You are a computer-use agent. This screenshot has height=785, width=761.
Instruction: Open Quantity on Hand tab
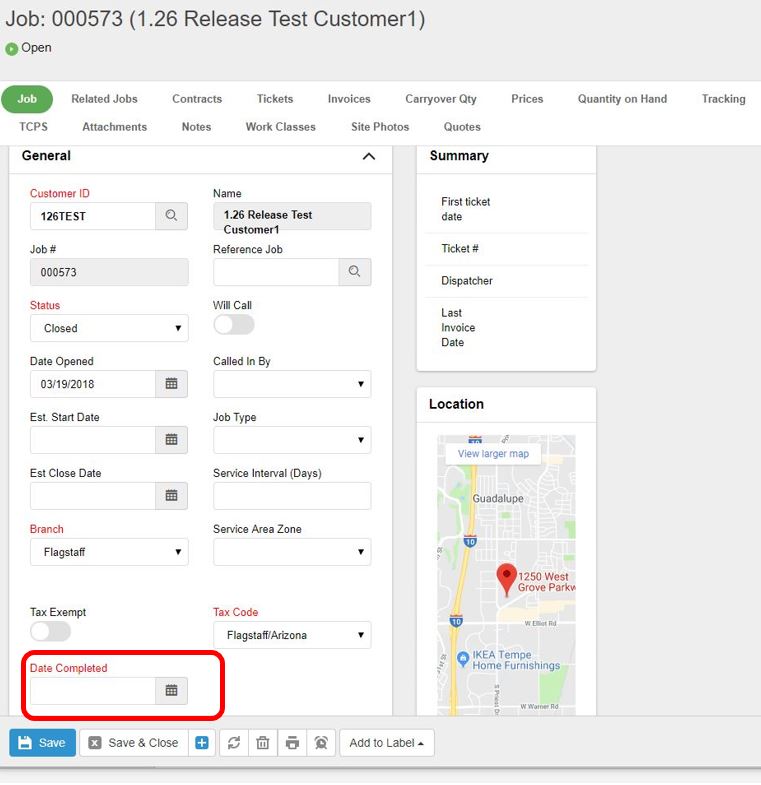point(622,99)
